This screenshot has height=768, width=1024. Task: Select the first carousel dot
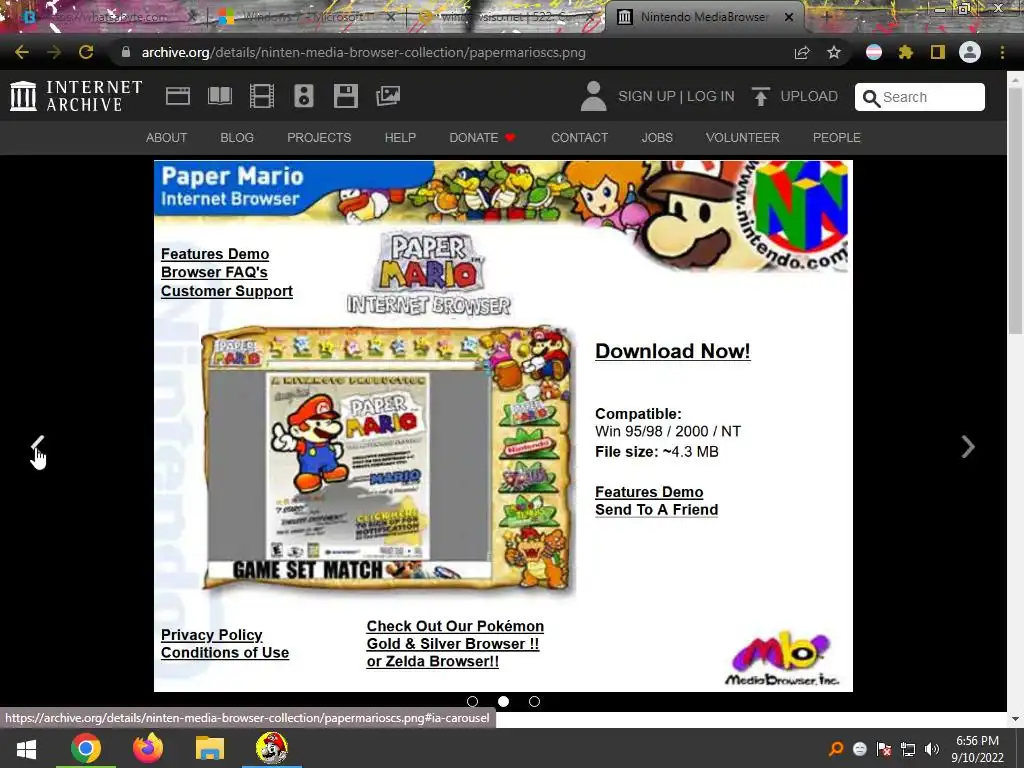[x=473, y=701]
